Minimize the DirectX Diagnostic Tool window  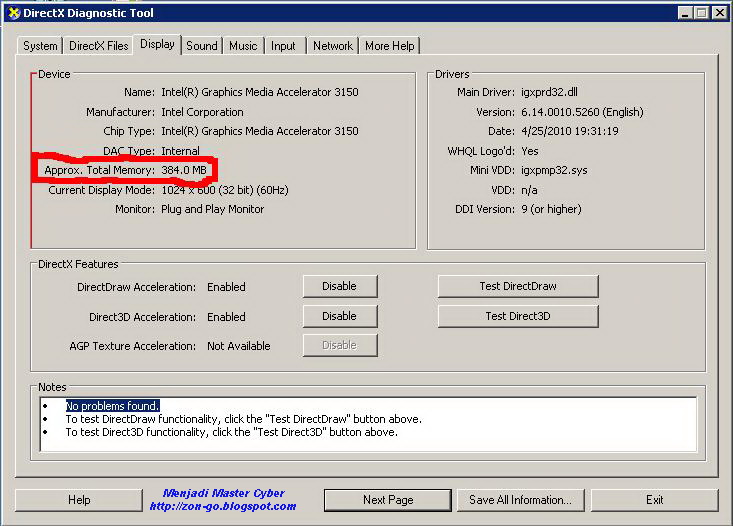[x=685, y=13]
